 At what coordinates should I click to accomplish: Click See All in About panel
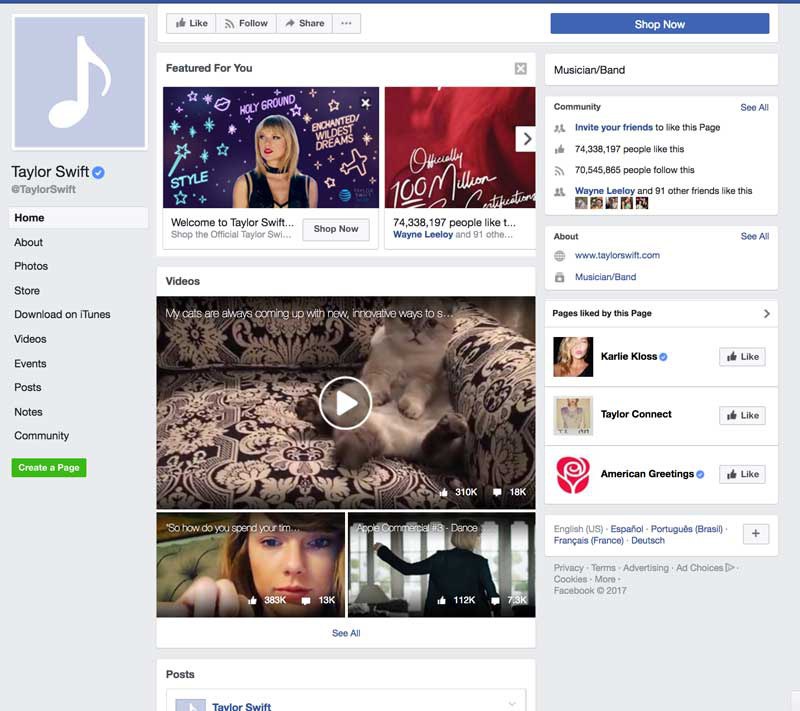pos(755,236)
